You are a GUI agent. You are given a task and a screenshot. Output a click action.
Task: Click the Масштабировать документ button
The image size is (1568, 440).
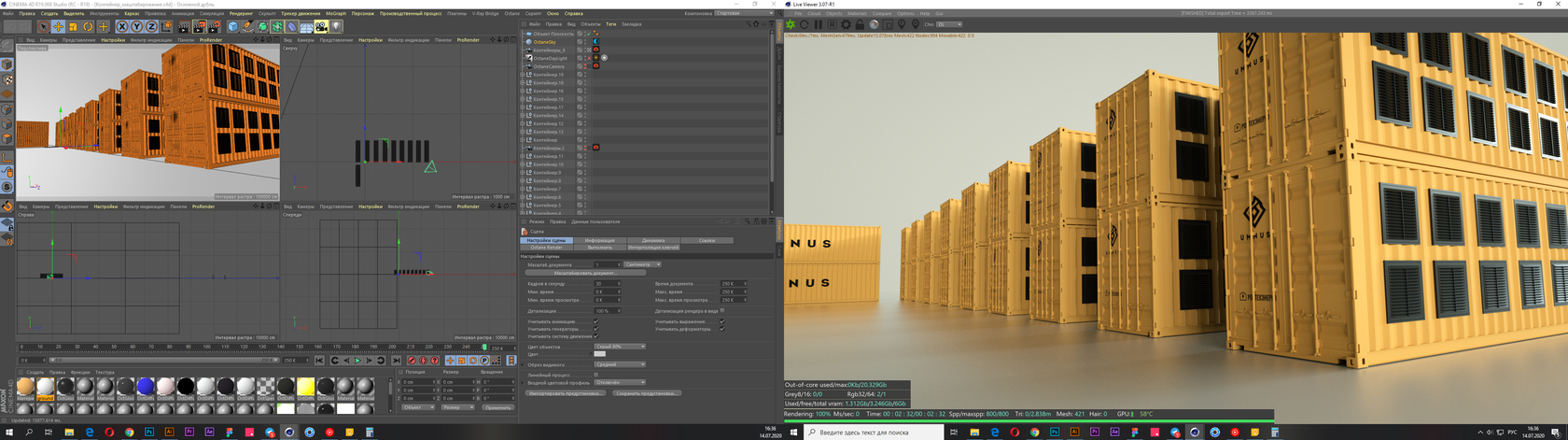pos(585,273)
